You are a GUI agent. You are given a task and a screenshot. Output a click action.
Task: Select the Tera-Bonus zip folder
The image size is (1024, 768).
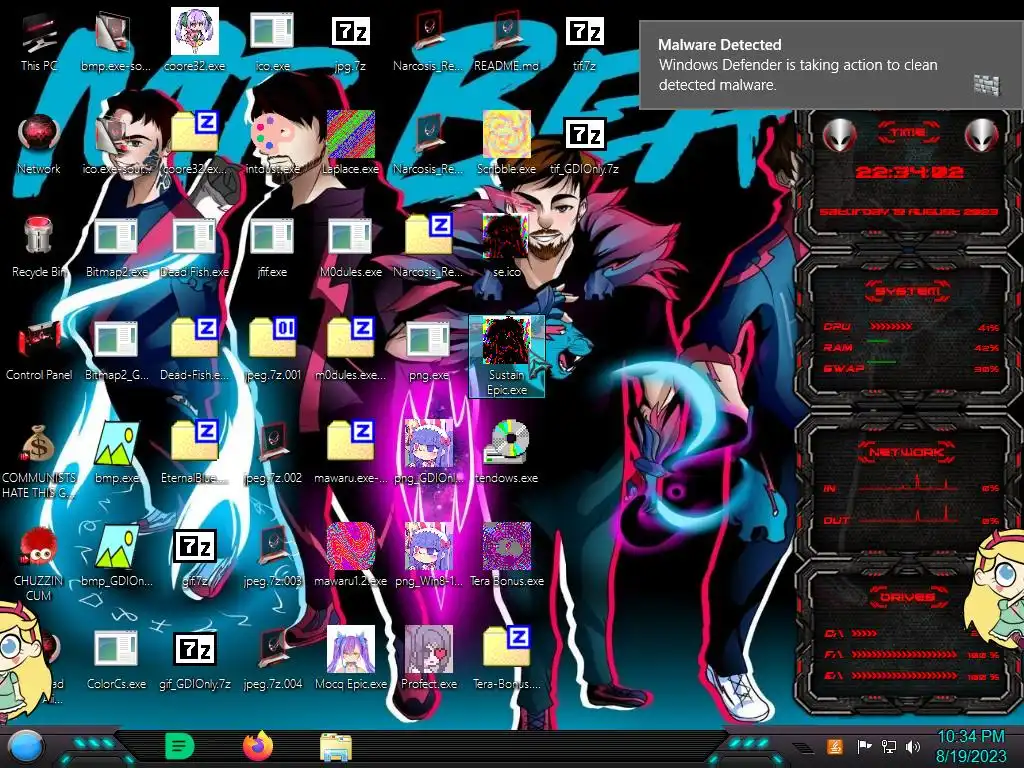(x=506, y=658)
